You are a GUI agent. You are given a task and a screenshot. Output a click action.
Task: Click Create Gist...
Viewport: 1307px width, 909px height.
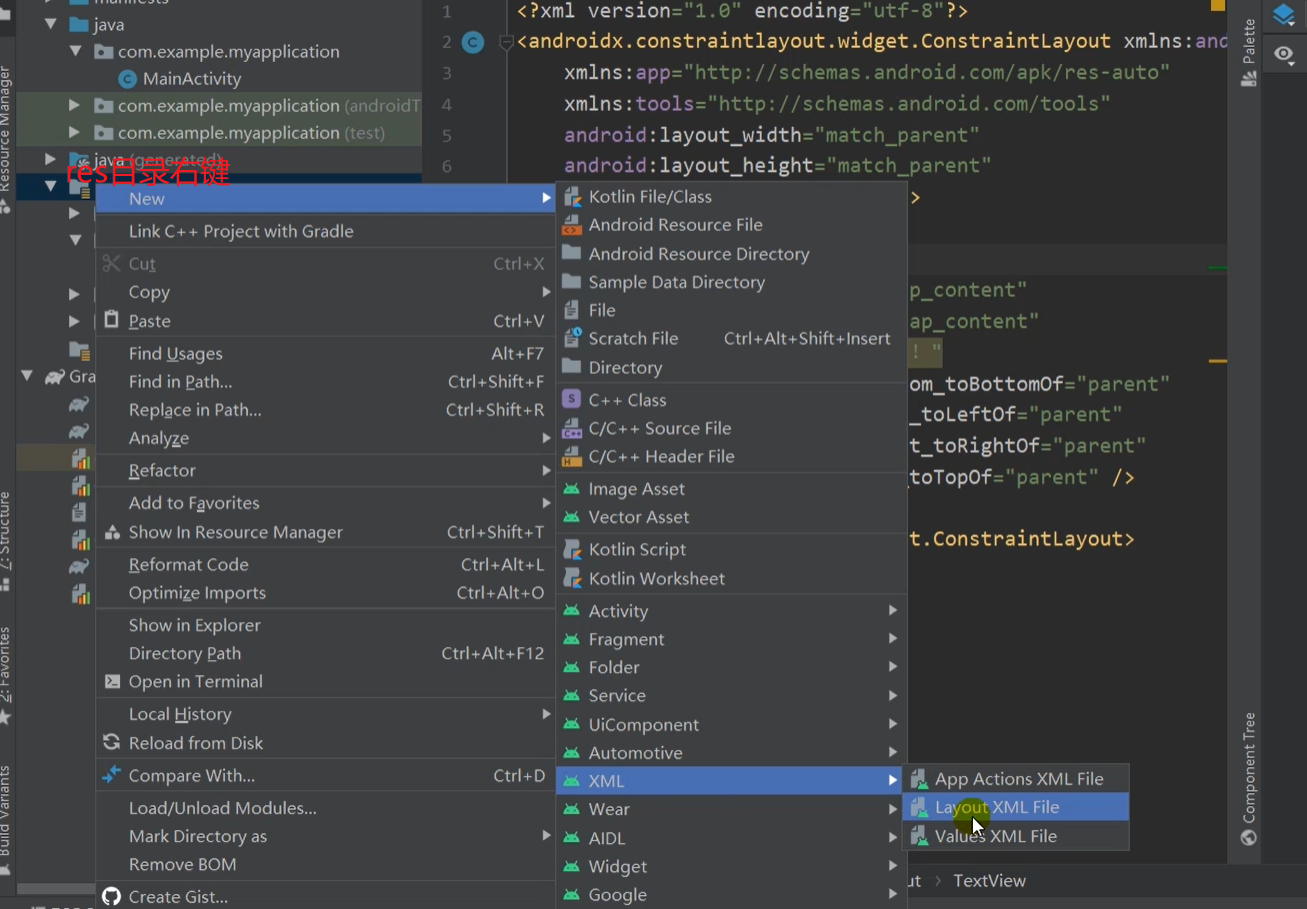[325, 897]
